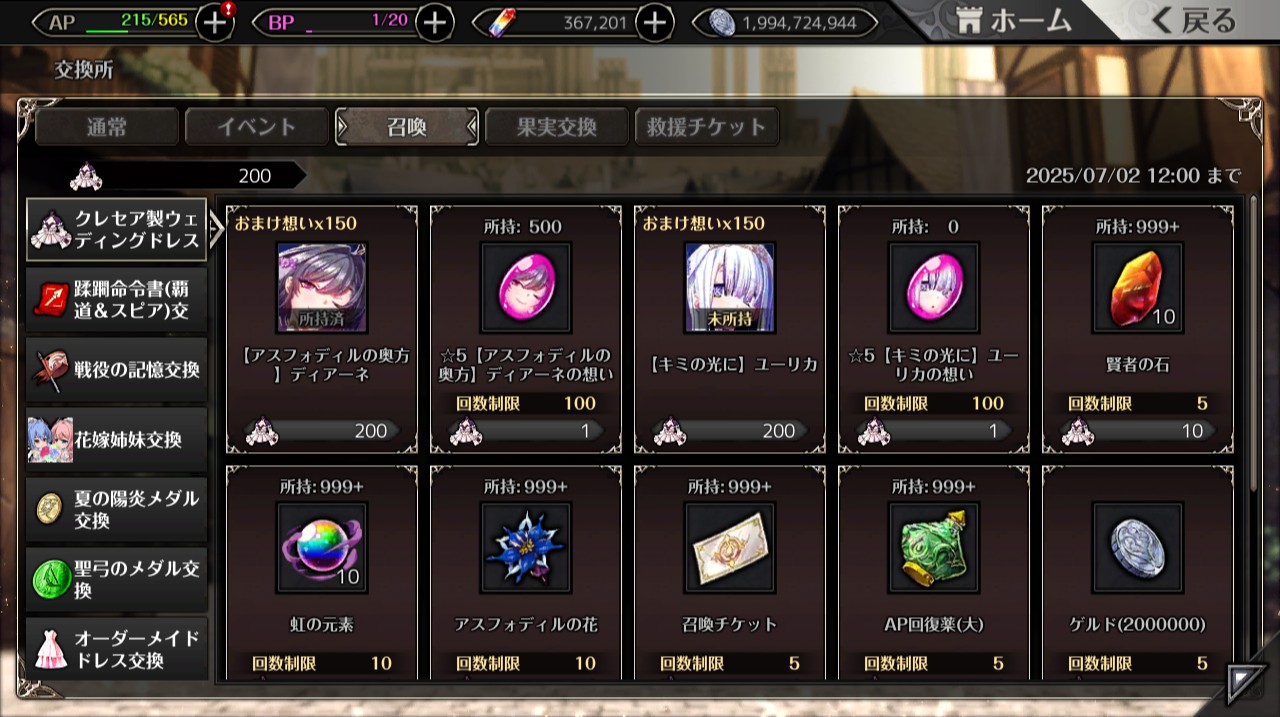Select the 召喚チケット ticket icon
Screen dimensions: 1280x717
[x=730, y=547]
